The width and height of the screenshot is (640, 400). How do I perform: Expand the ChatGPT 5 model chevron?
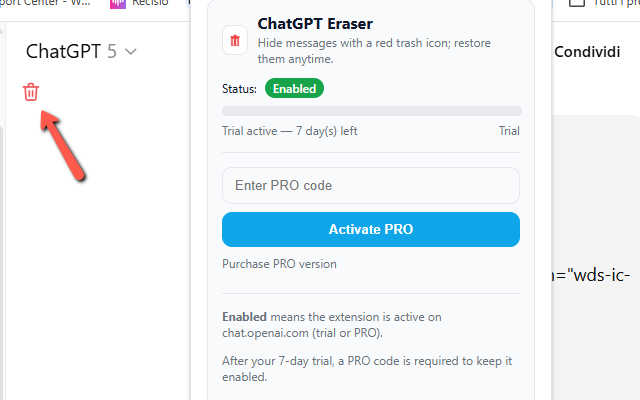click(x=131, y=51)
